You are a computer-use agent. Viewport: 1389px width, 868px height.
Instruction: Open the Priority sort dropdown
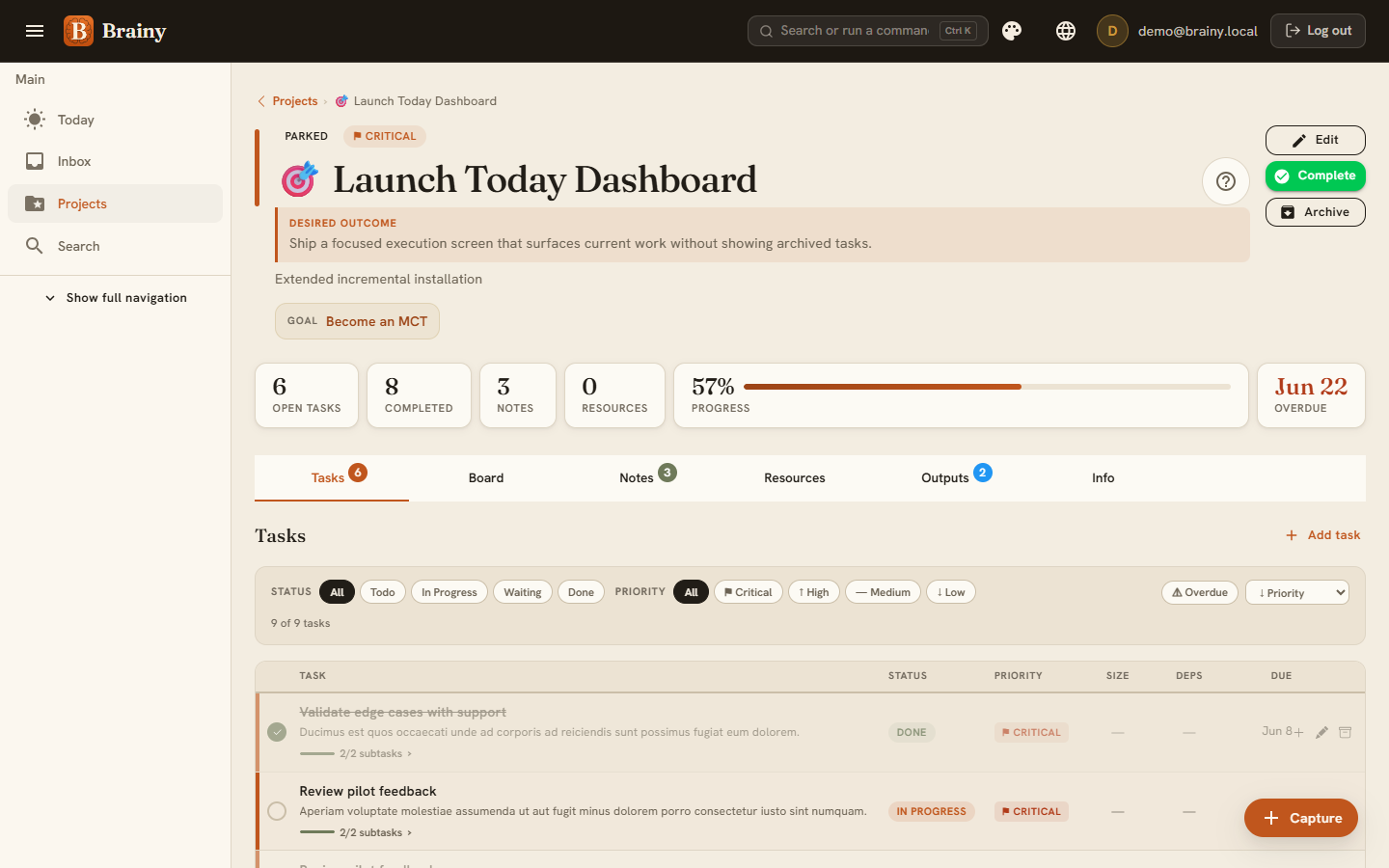tap(1297, 592)
